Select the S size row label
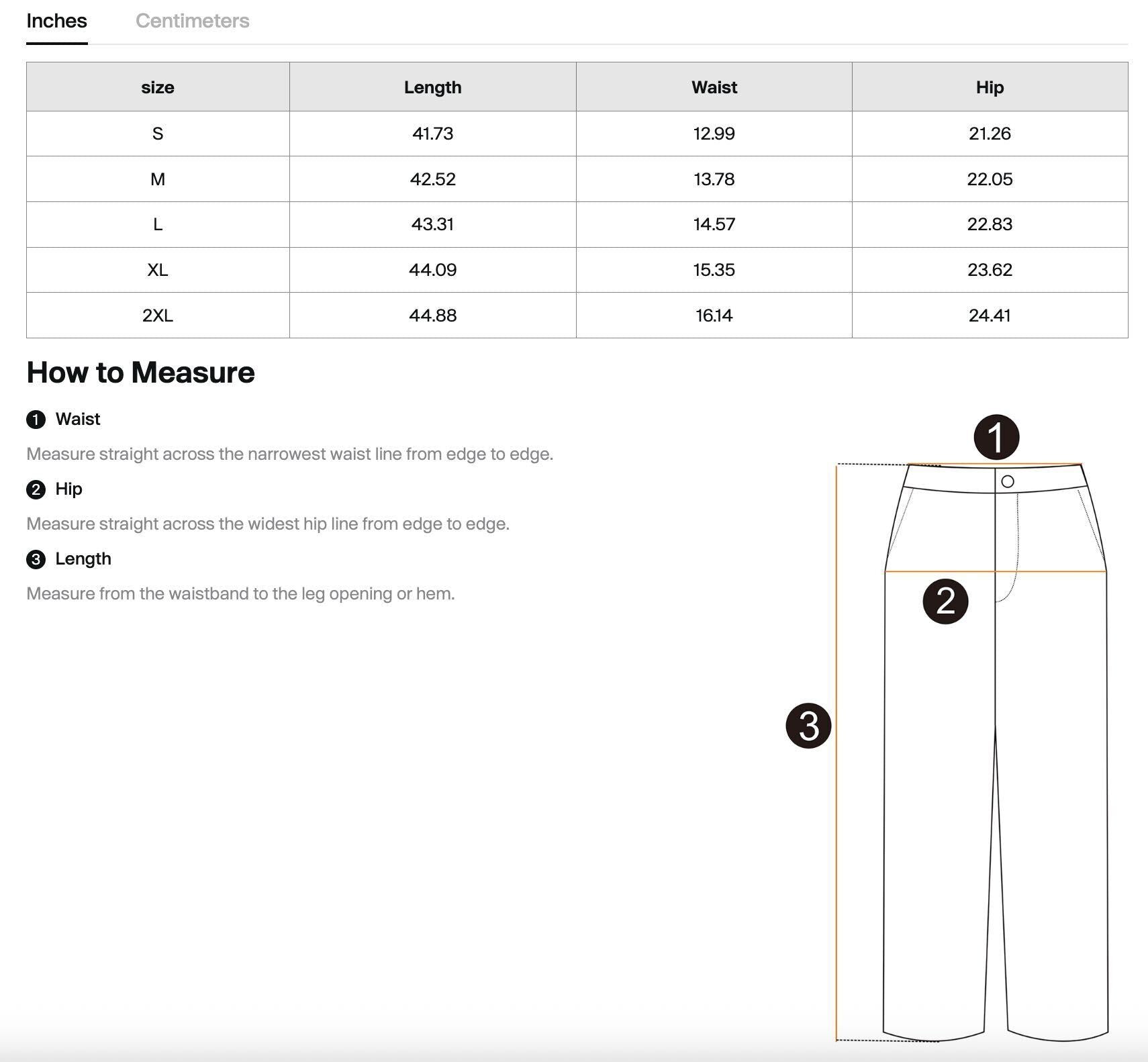The image size is (1148, 1062). [158, 134]
